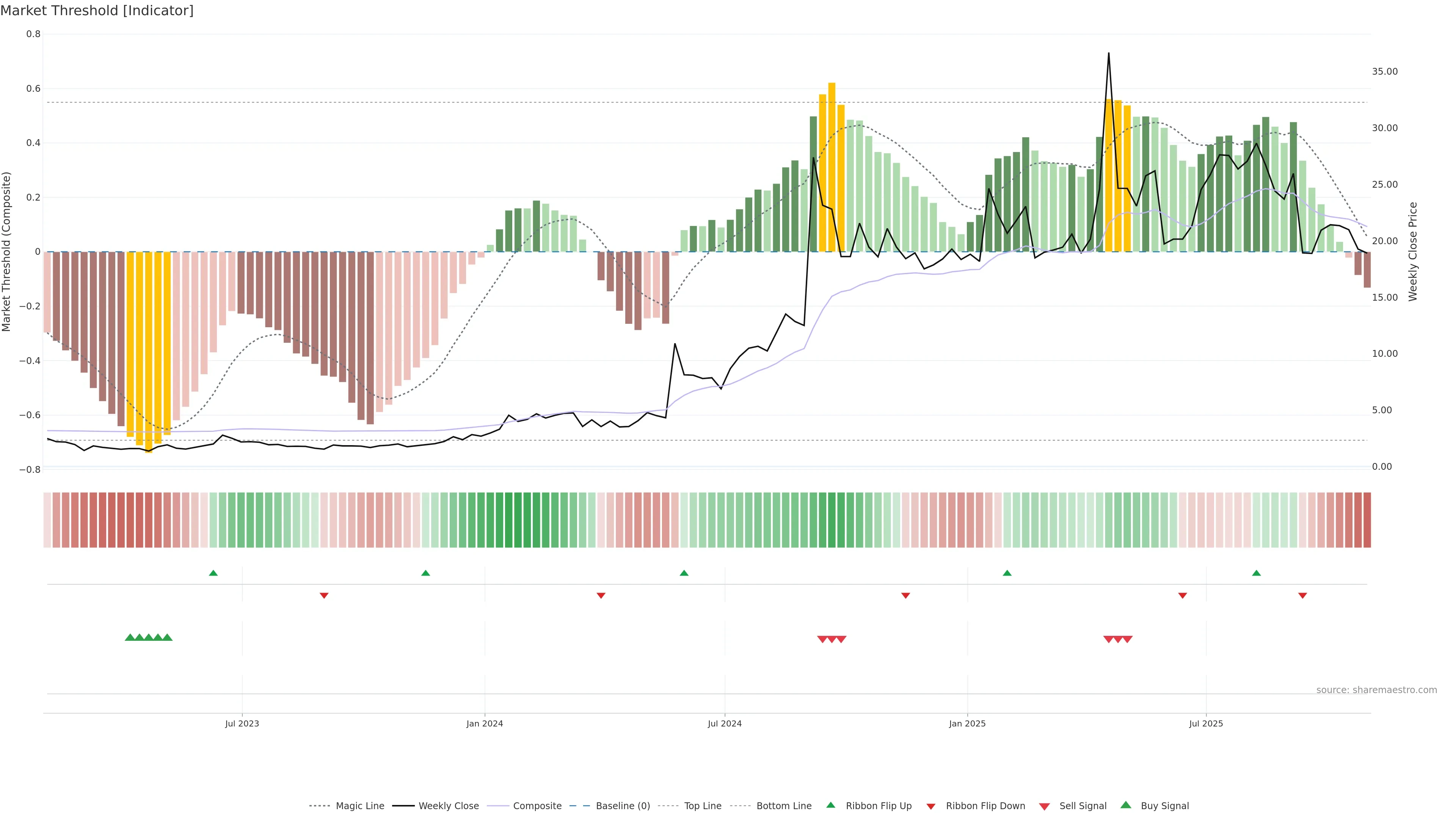This screenshot has width=1456, height=819.
Task: Click the source: sharemaestro.com text
Action: click(1376, 690)
